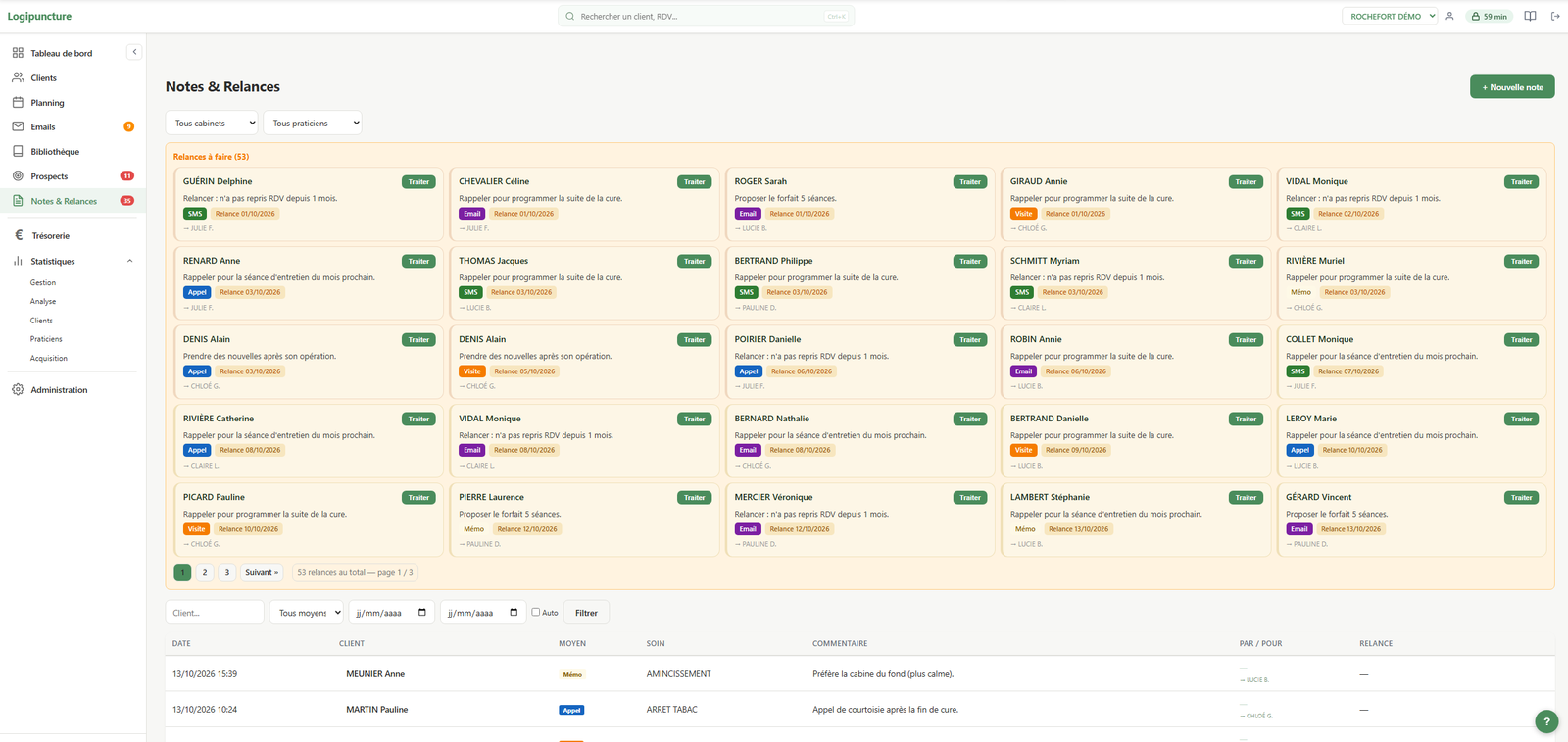Open the Praticiens statistics submenu item
The height and width of the screenshot is (742, 1568).
click(x=46, y=339)
